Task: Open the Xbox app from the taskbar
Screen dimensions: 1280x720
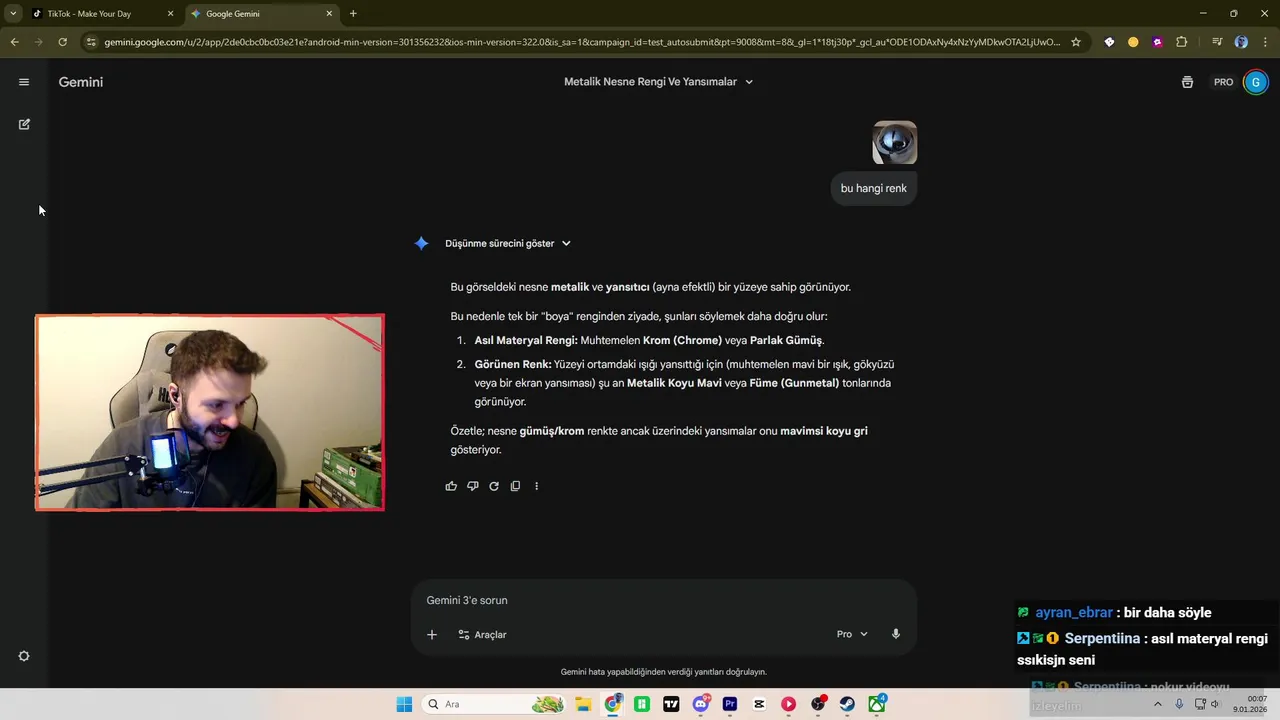Action: pos(877,704)
